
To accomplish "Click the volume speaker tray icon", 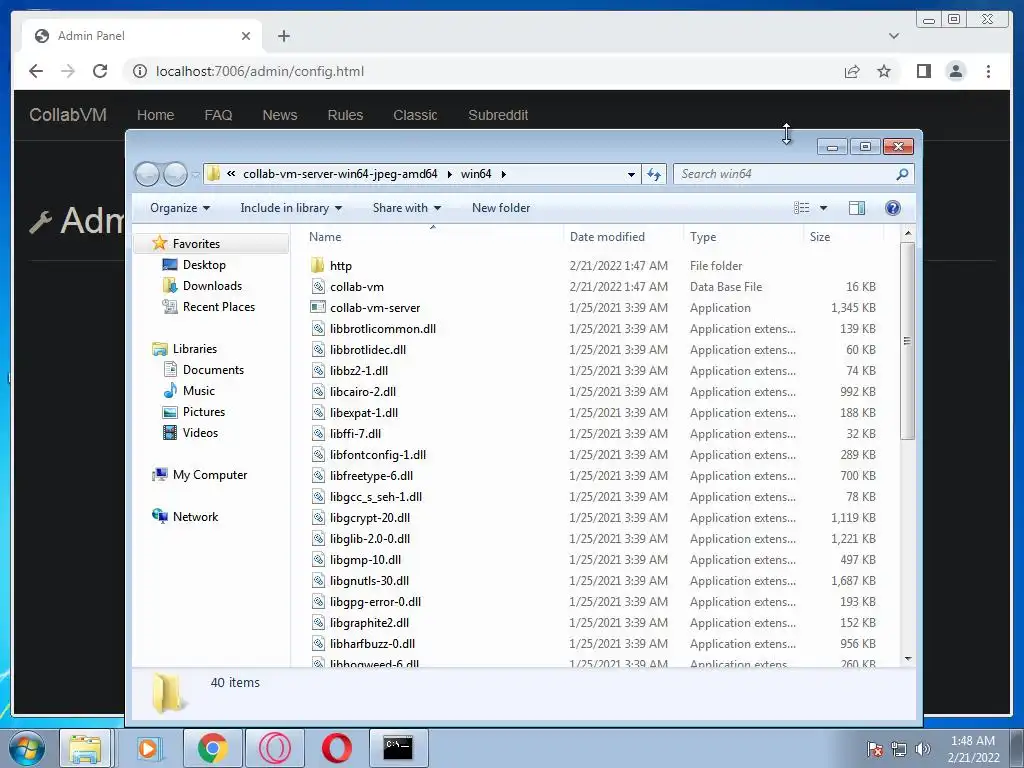I will 923,748.
